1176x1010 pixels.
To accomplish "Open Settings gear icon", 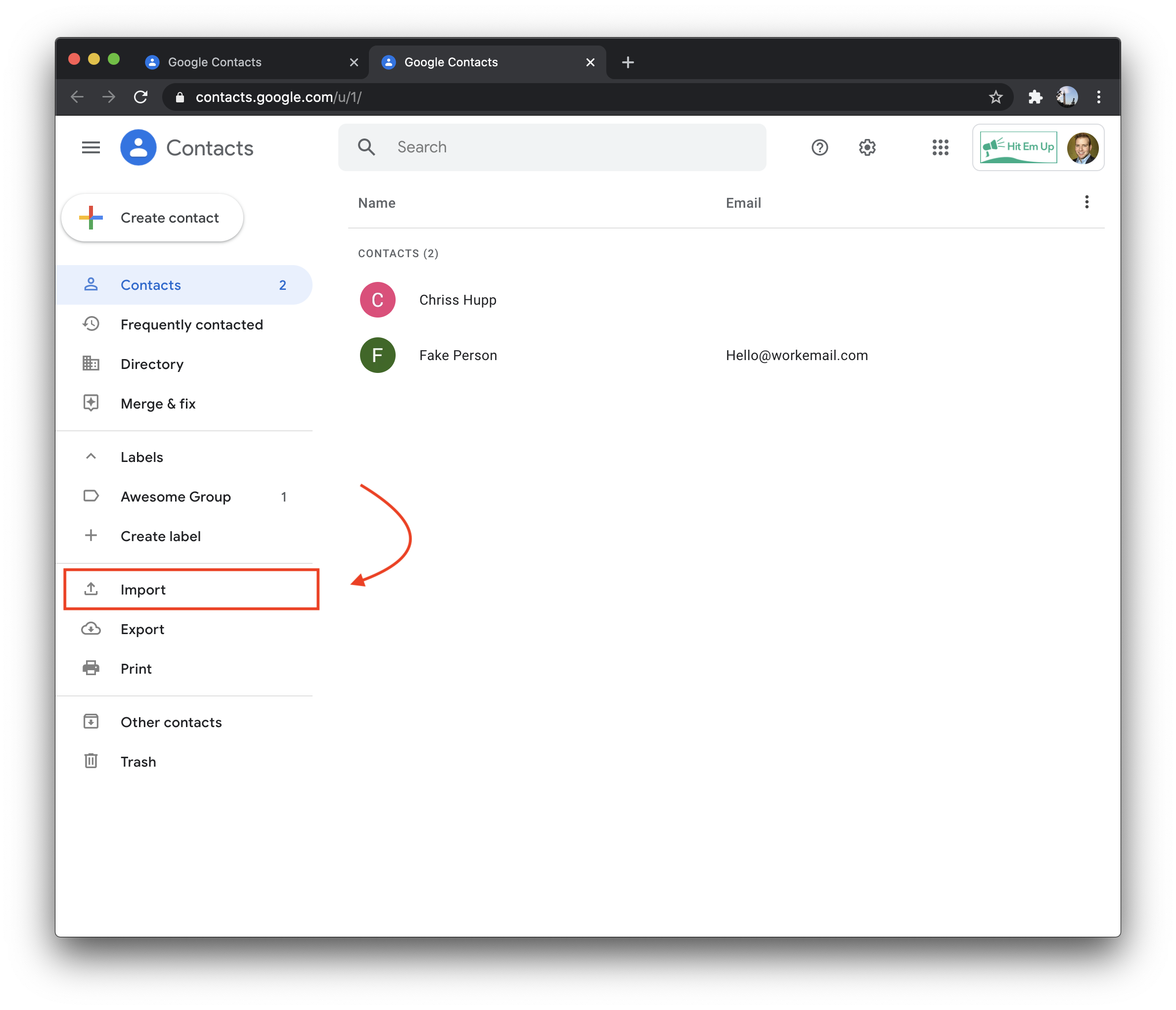I will click(x=867, y=147).
